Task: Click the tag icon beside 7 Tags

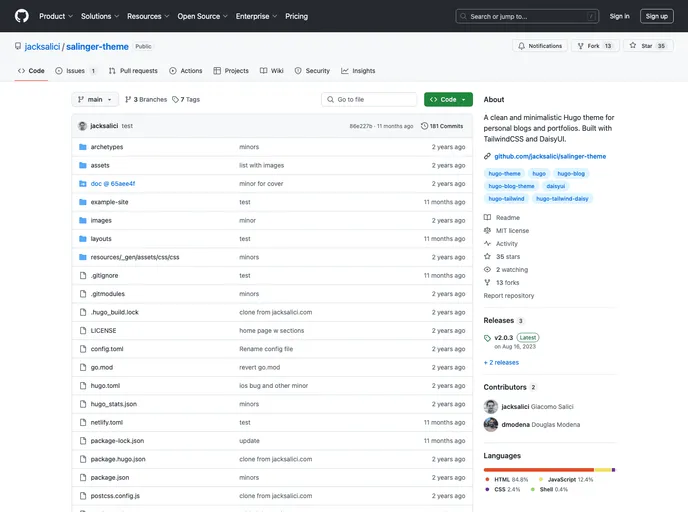Action: tap(176, 100)
